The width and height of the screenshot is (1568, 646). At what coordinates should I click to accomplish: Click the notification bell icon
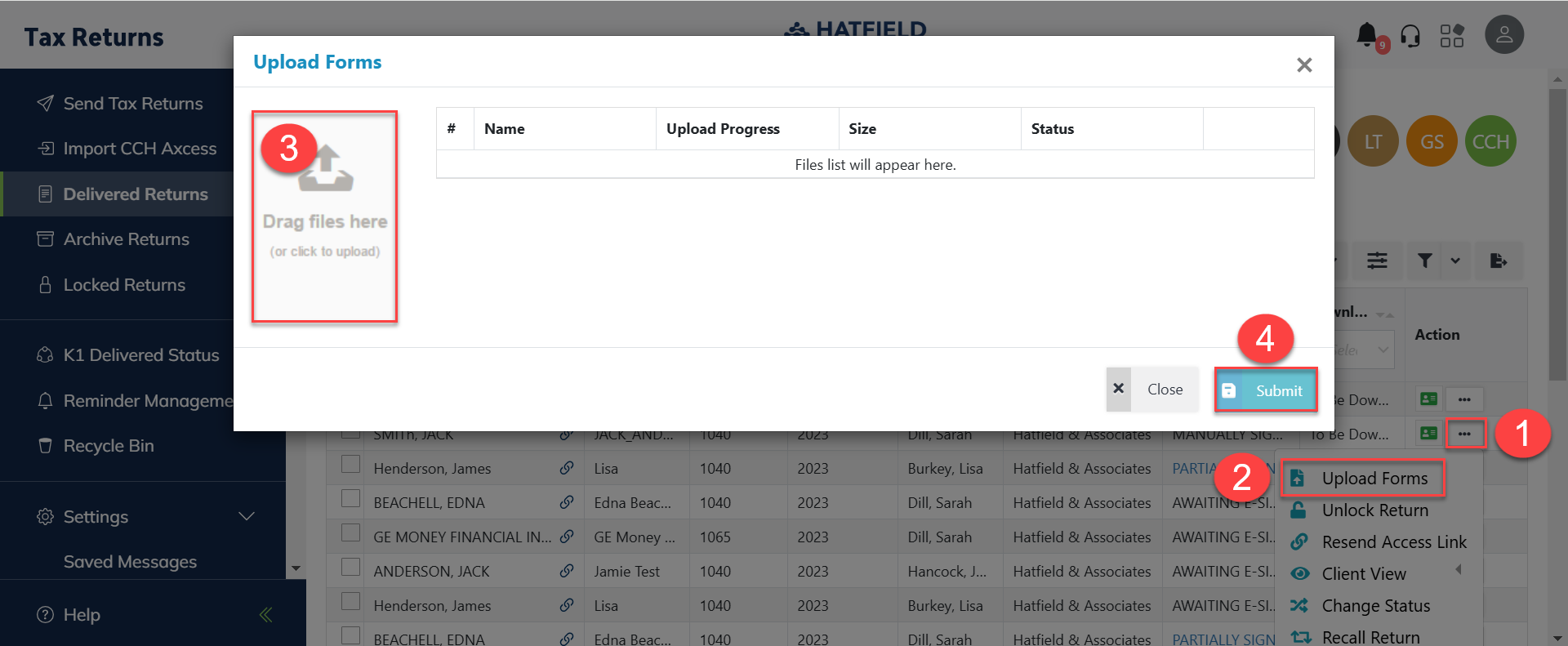[1366, 35]
